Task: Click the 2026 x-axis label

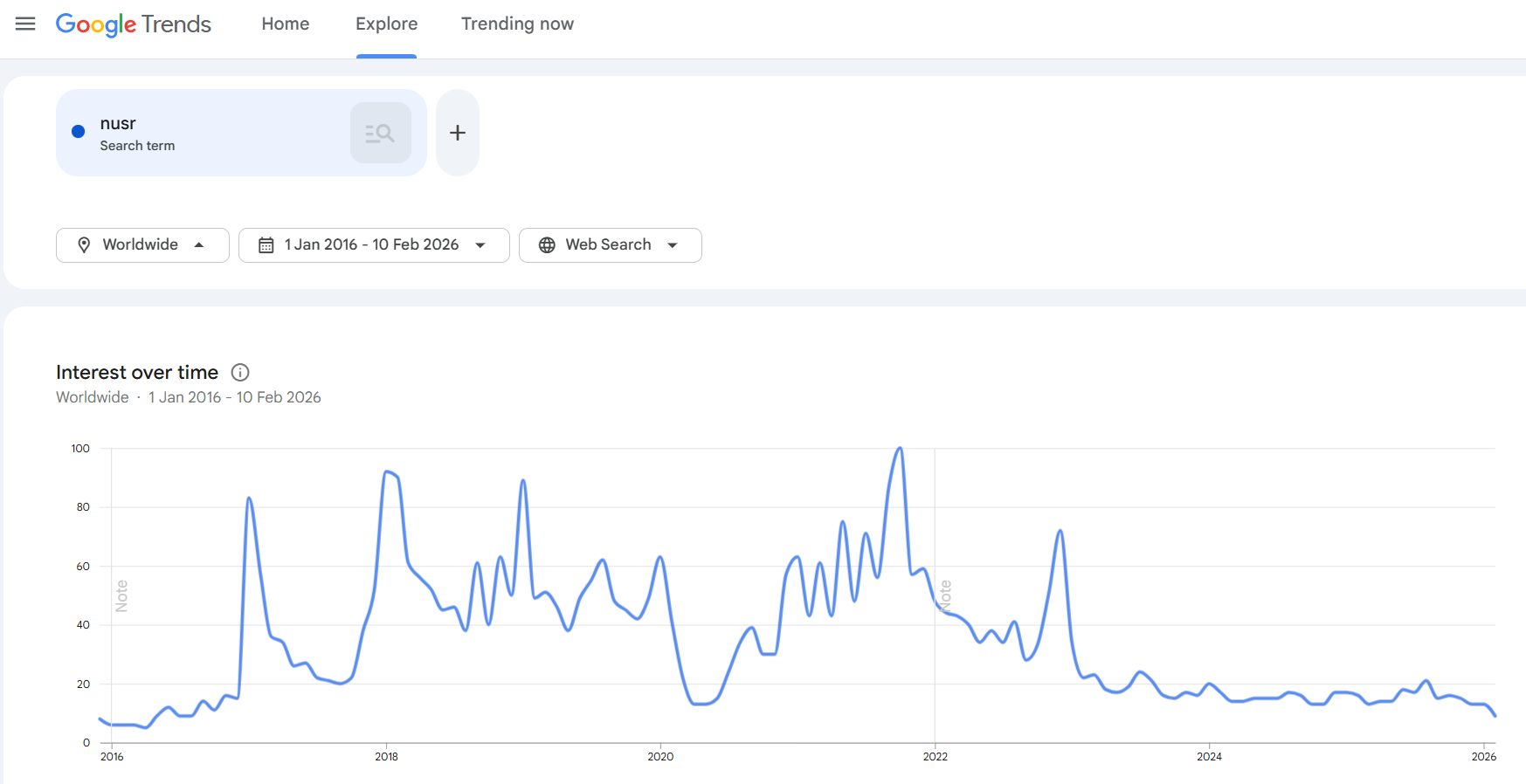Action: coord(1483,757)
